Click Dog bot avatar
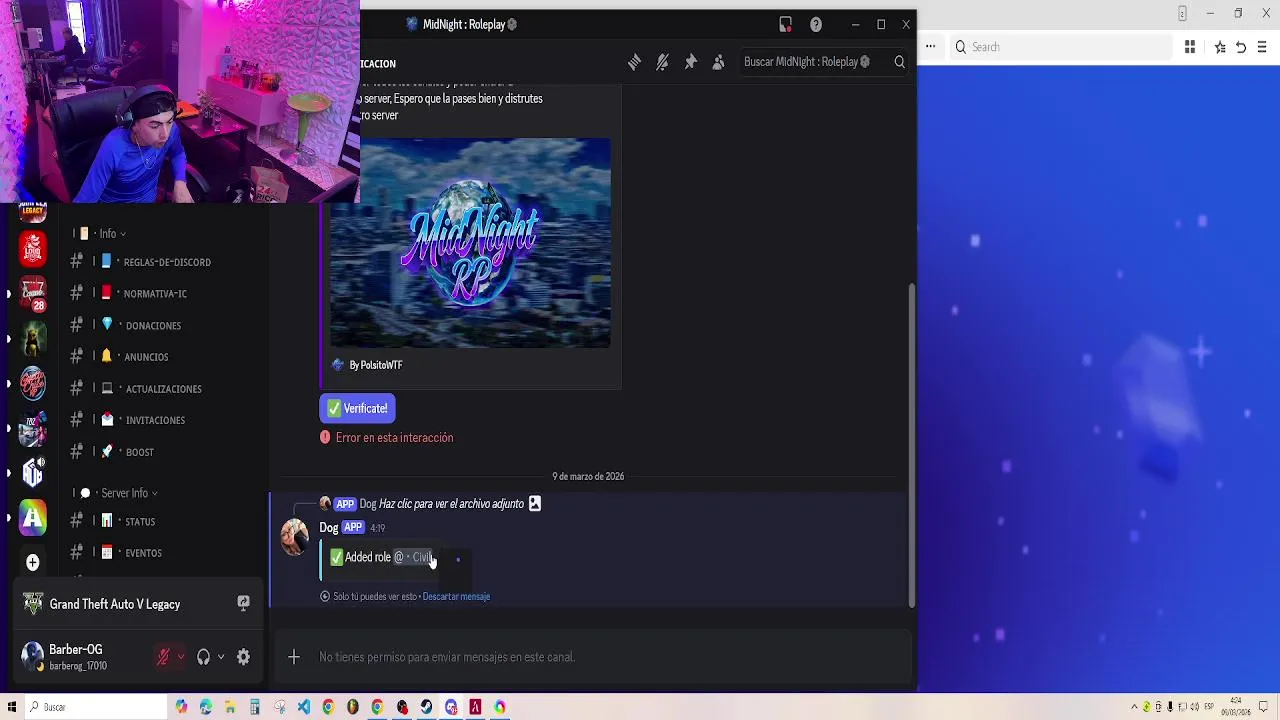 pos(295,537)
